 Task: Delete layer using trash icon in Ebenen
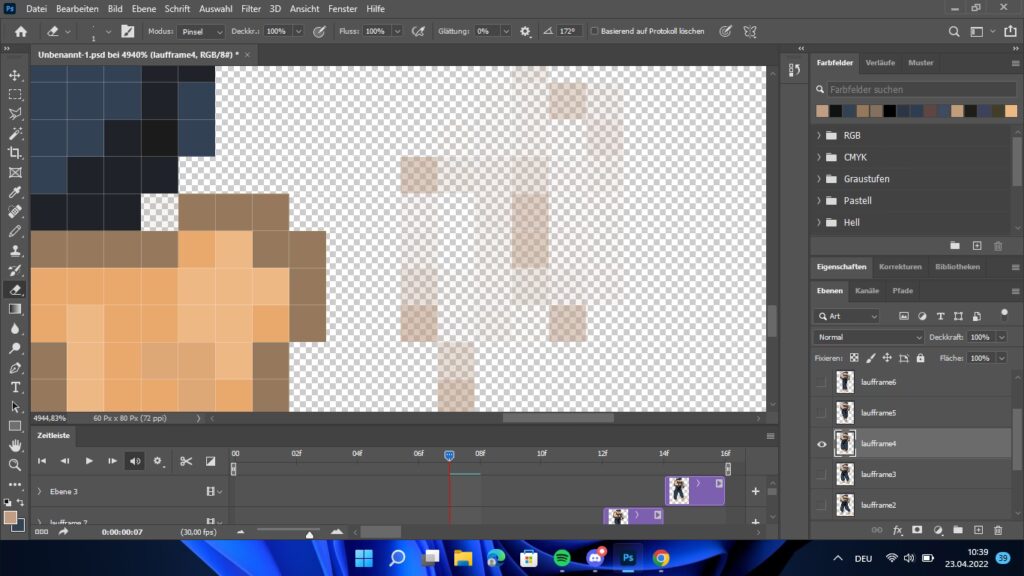[998, 530]
